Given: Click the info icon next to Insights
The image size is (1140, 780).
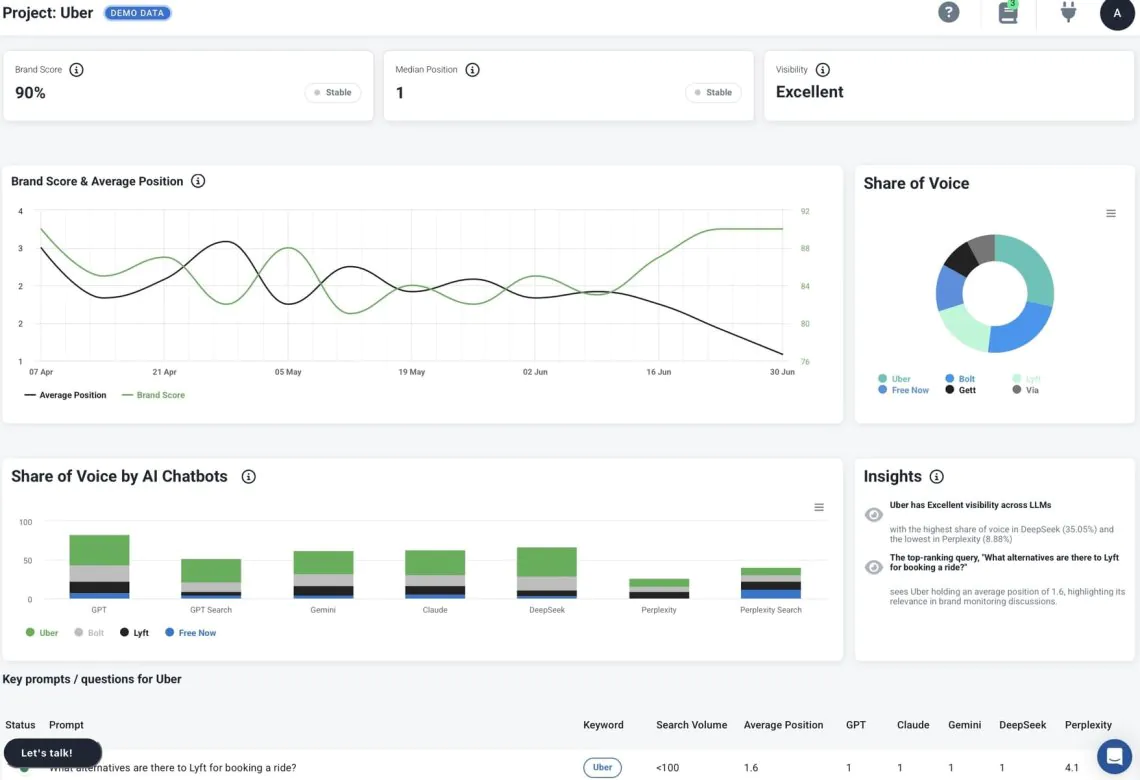Looking at the screenshot, I should (935, 477).
